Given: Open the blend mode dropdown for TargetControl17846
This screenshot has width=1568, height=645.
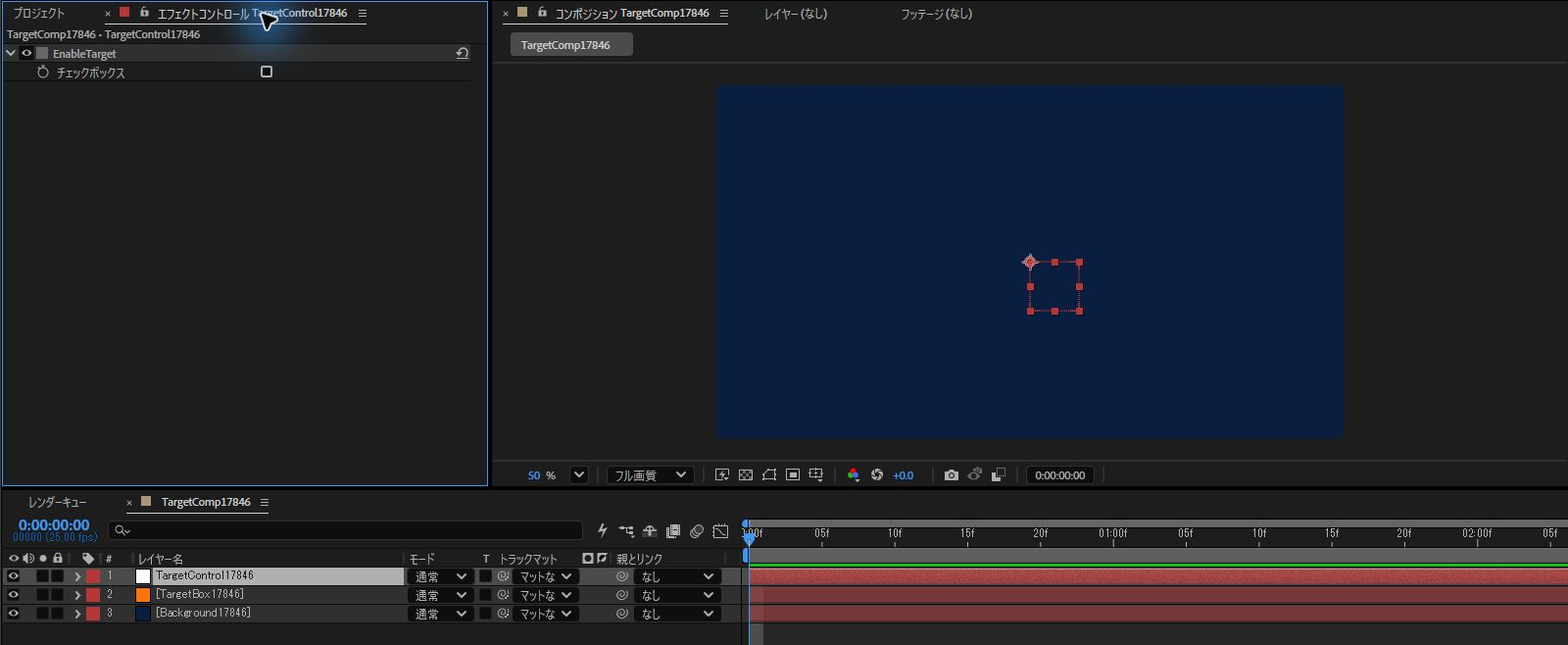Looking at the screenshot, I should coord(440,576).
